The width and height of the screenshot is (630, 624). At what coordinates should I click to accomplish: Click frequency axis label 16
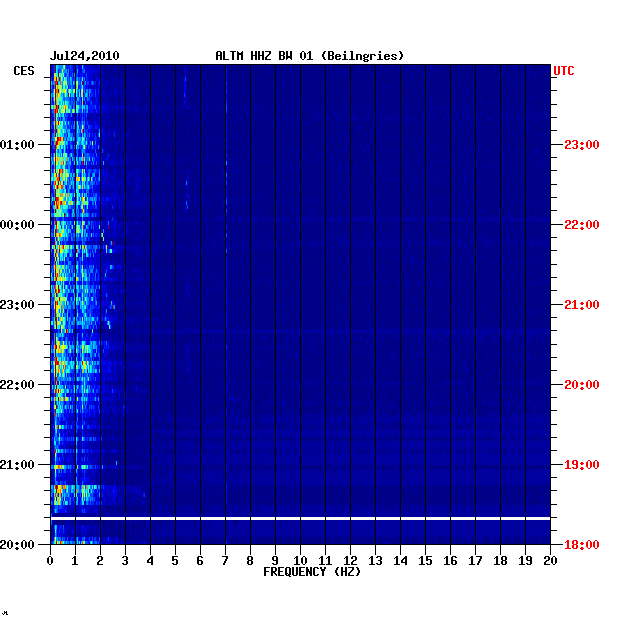[x=450, y=561]
